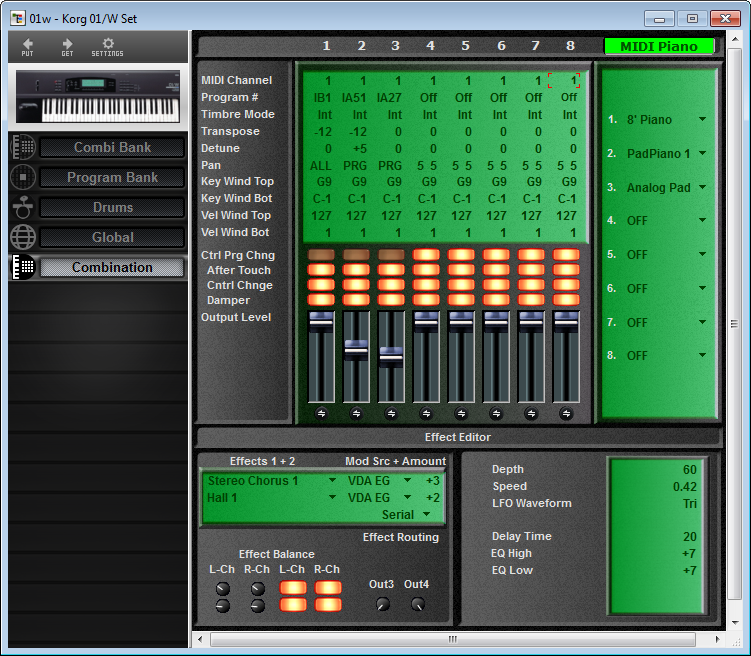The height and width of the screenshot is (656, 751).
Task: Click the Global globe icon
Action: click(x=23, y=237)
